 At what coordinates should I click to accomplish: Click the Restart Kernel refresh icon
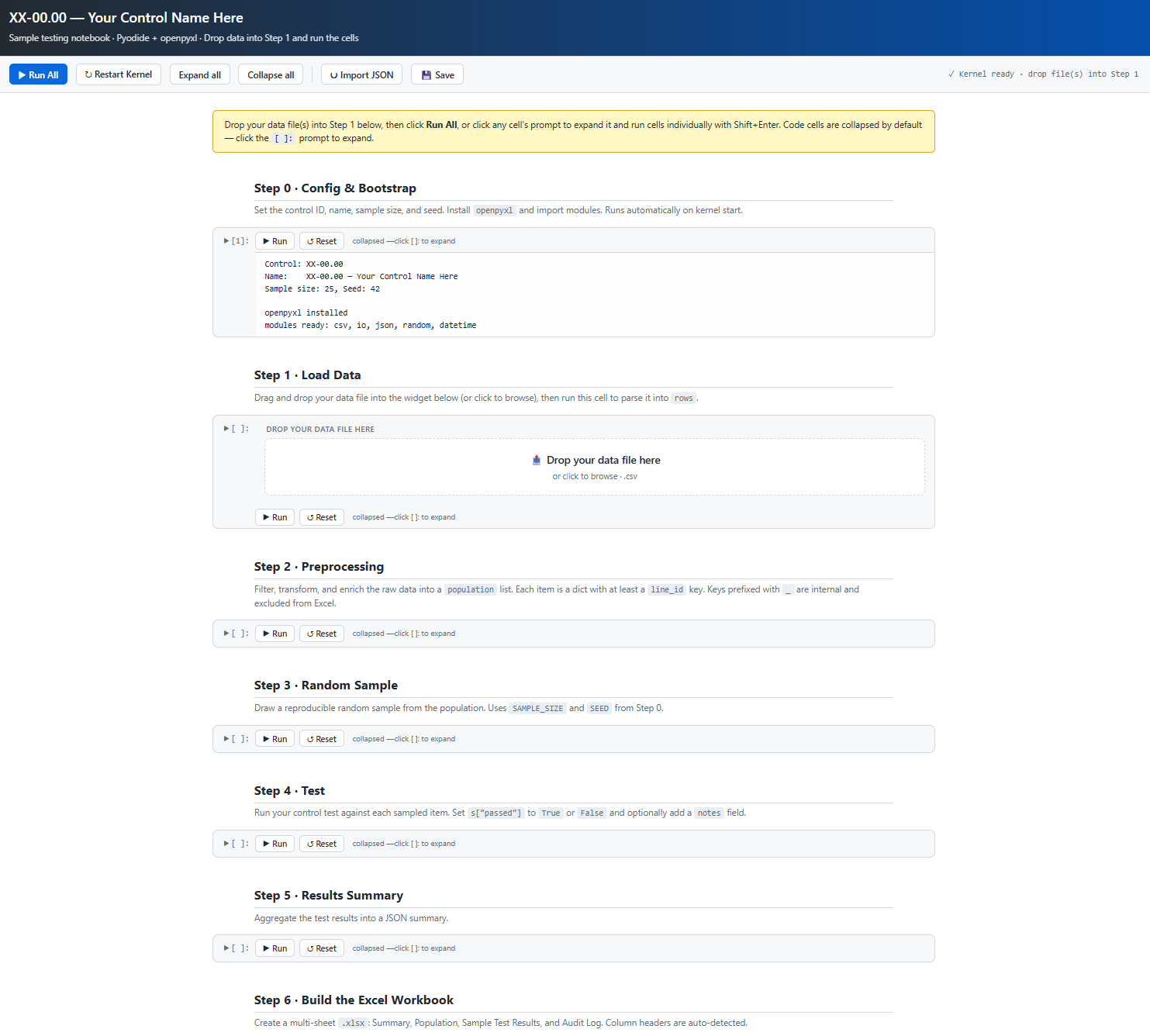88,74
